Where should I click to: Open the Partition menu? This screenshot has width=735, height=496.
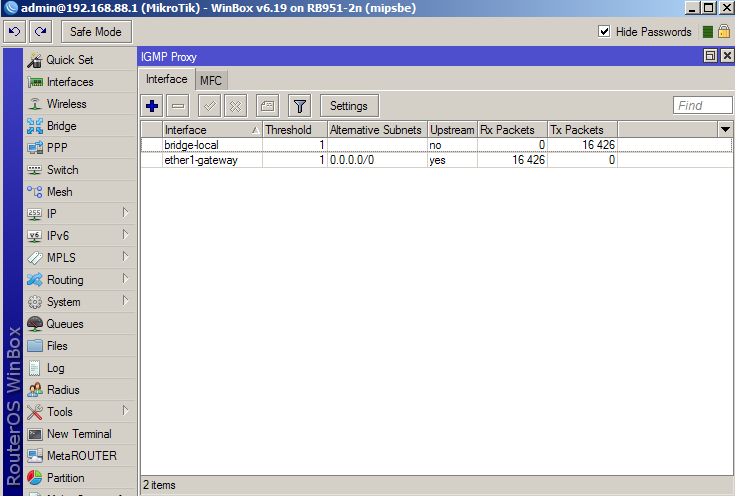click(x=80, y=478)
